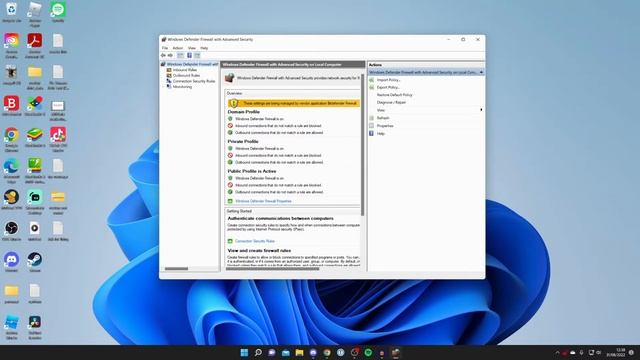Click Restore Default Policy action
Screen dimensions: 640x360
394,95
